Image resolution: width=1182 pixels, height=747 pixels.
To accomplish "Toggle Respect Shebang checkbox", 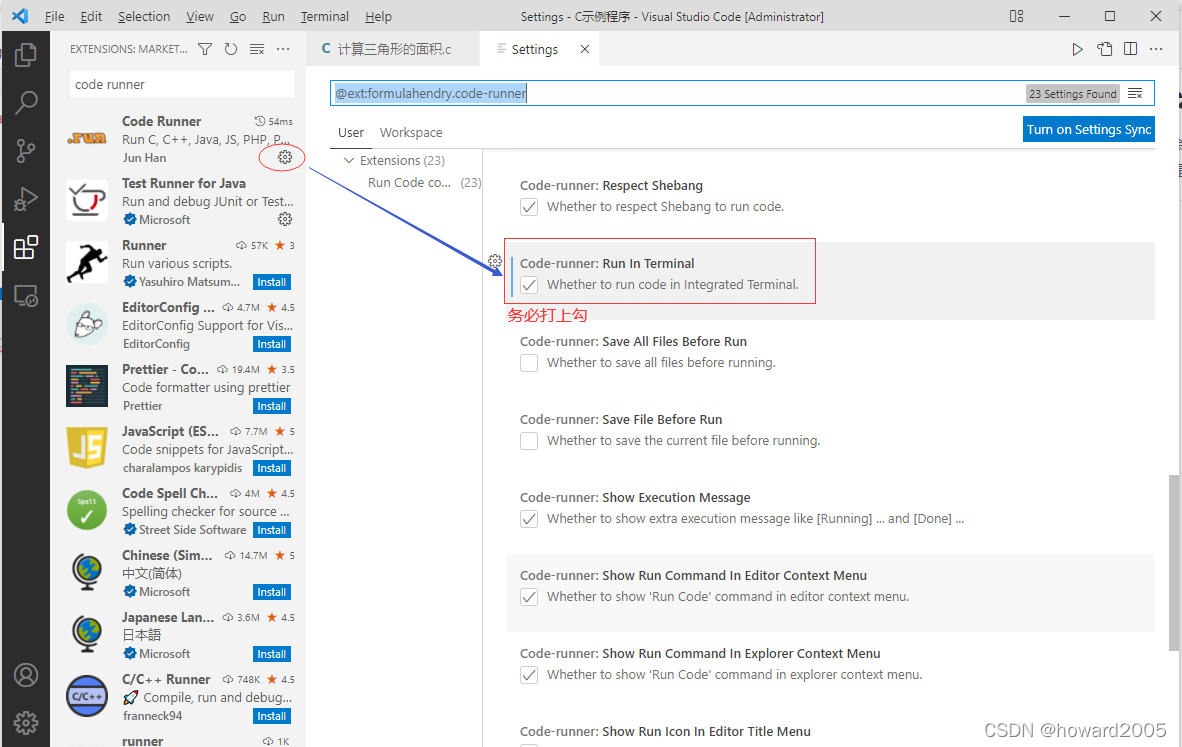I will pos(529,207).
